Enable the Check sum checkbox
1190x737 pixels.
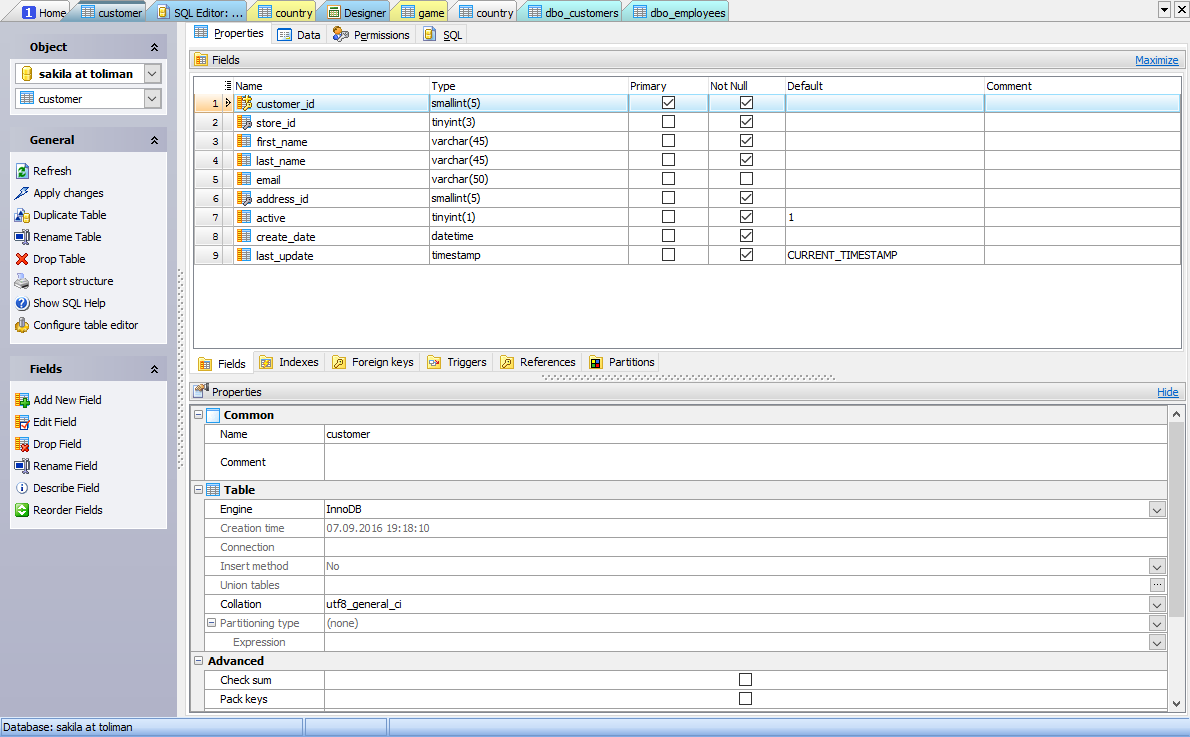coord(745,680)
